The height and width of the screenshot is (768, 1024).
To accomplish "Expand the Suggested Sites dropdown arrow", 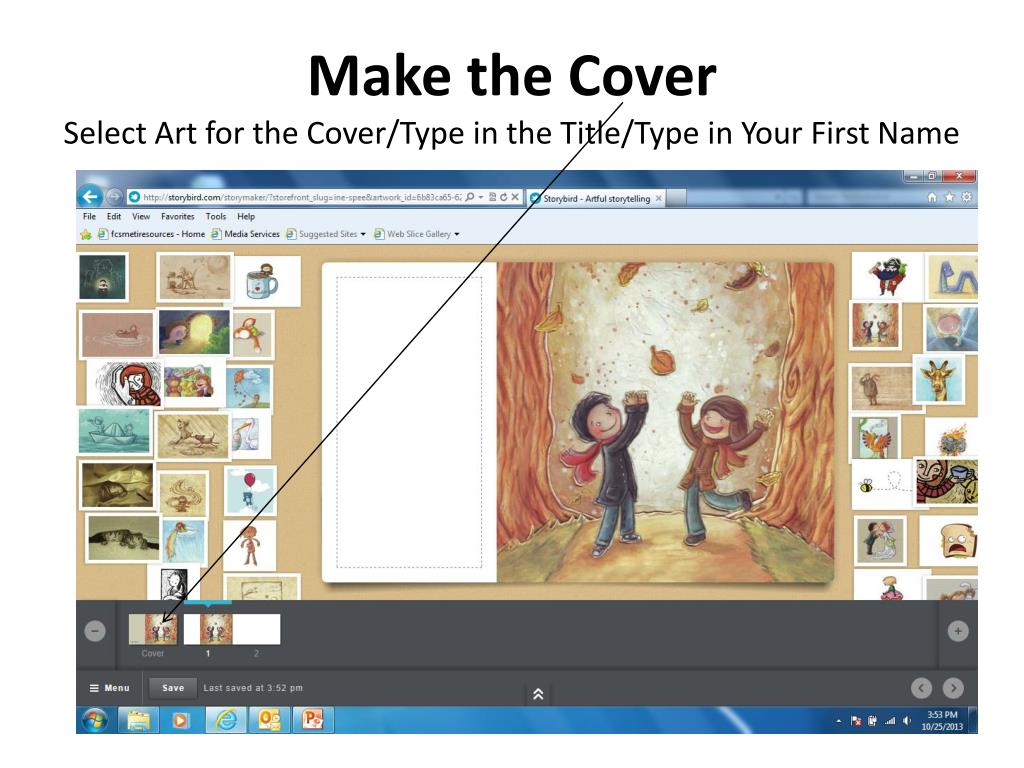I will [363, 234].
